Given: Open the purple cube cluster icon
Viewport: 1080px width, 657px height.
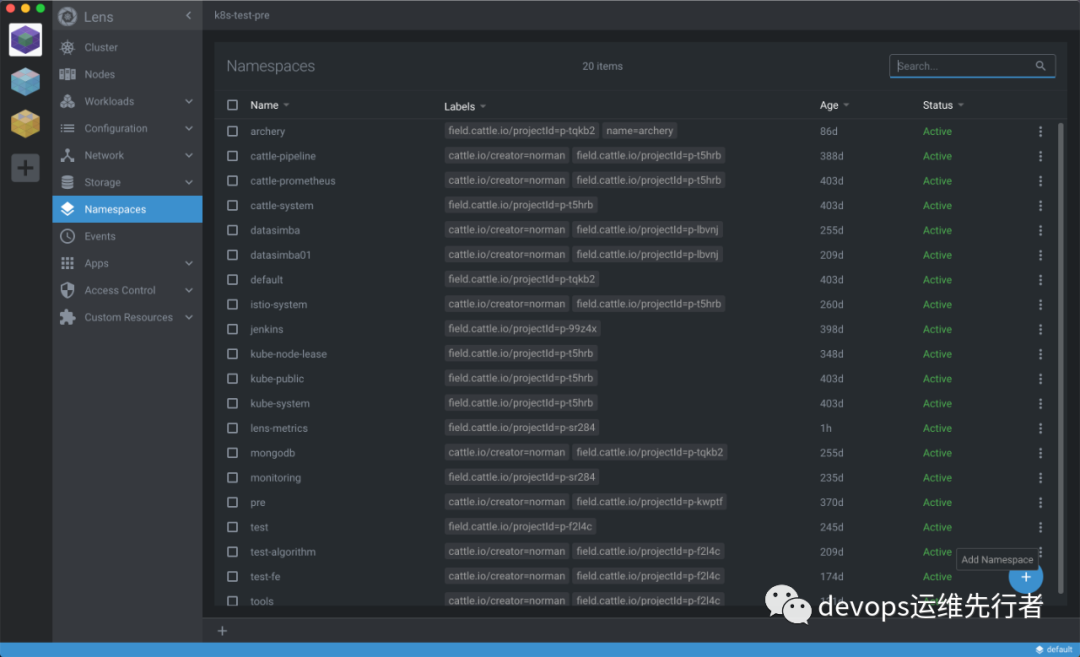Looking at the screenshot, I should [25, 40].
